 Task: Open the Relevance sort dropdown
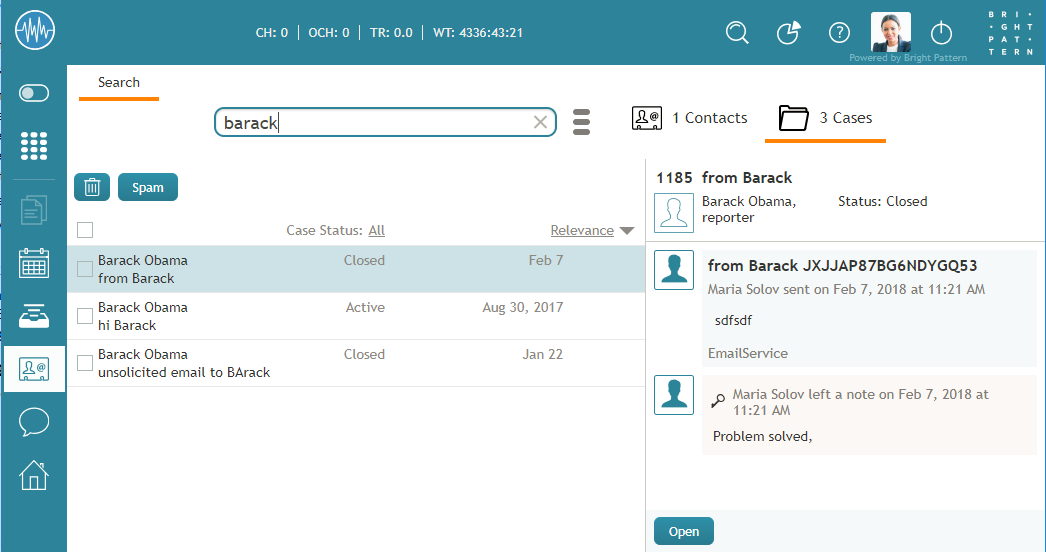(x=592, y=231)
